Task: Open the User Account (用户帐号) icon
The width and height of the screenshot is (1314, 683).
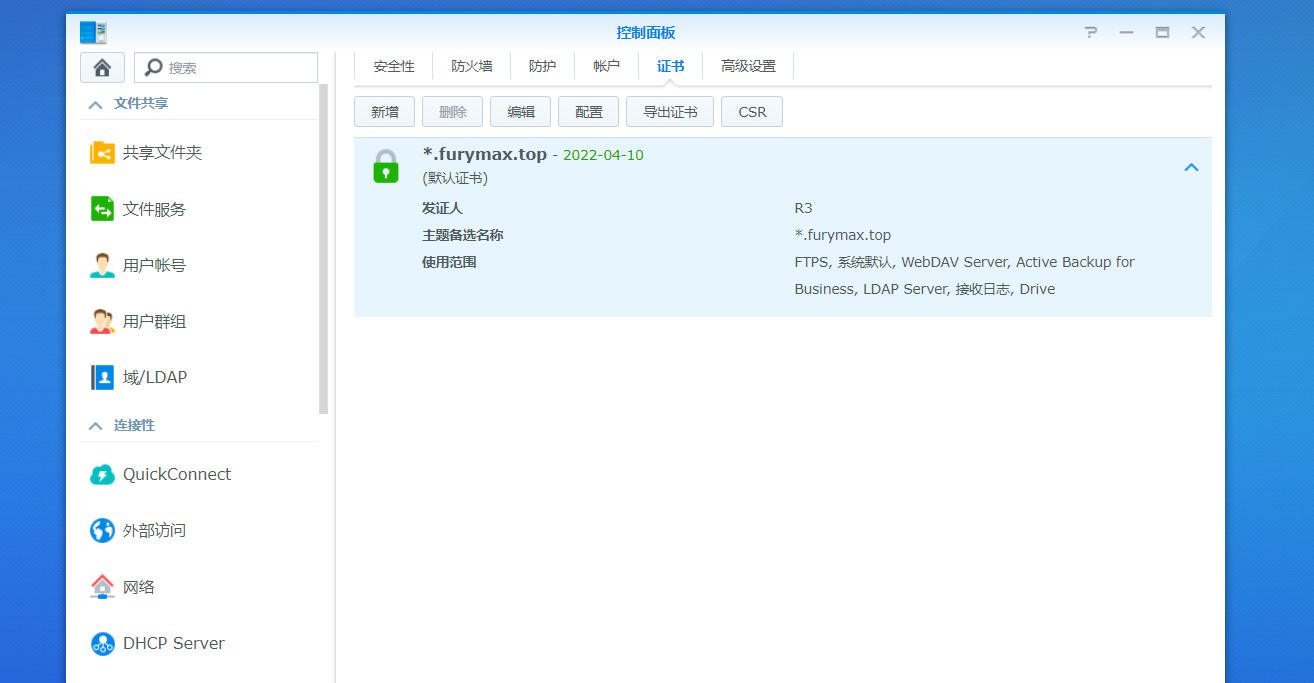Action: point(102,265)
